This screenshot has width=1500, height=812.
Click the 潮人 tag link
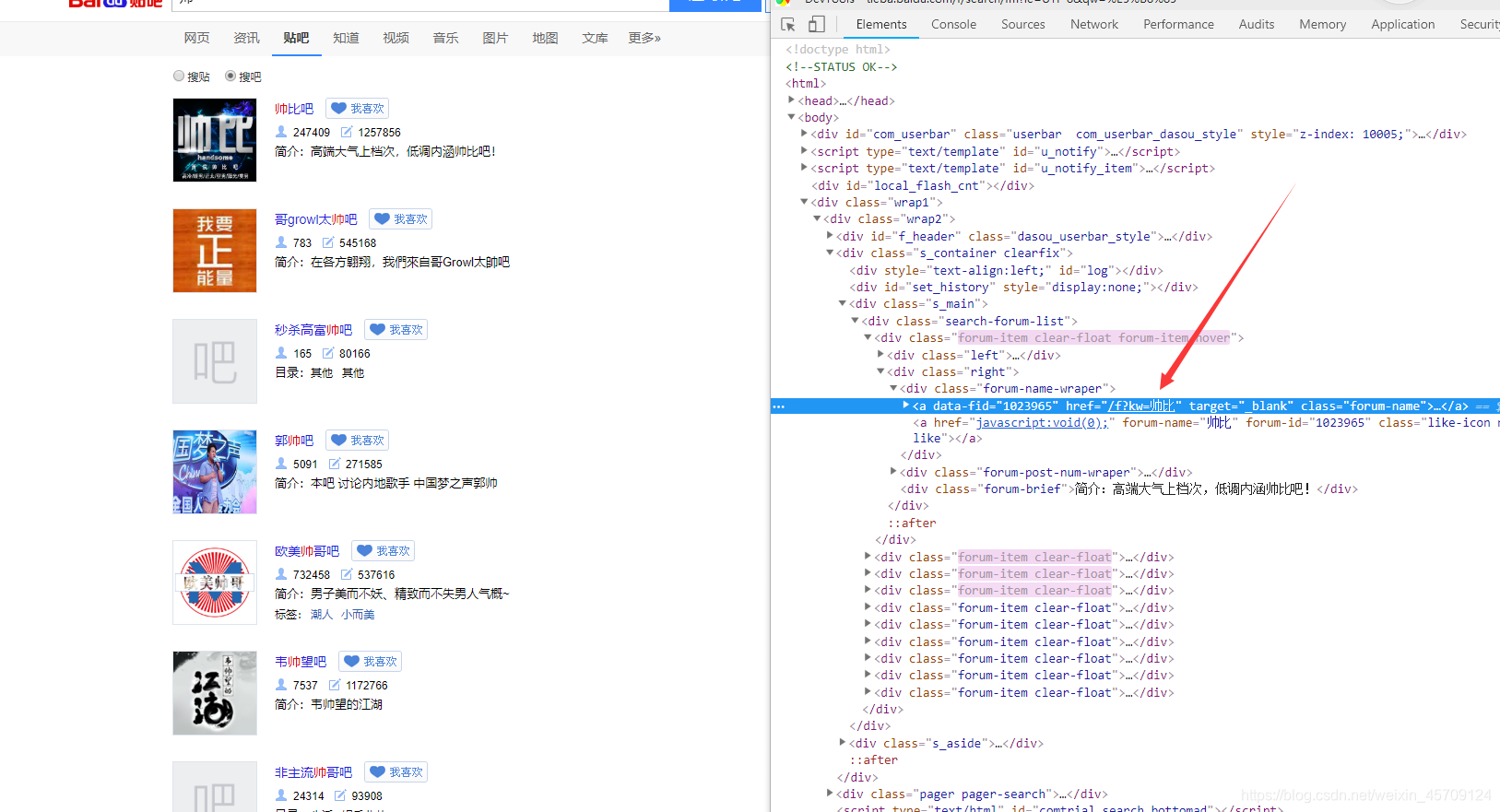322,615
